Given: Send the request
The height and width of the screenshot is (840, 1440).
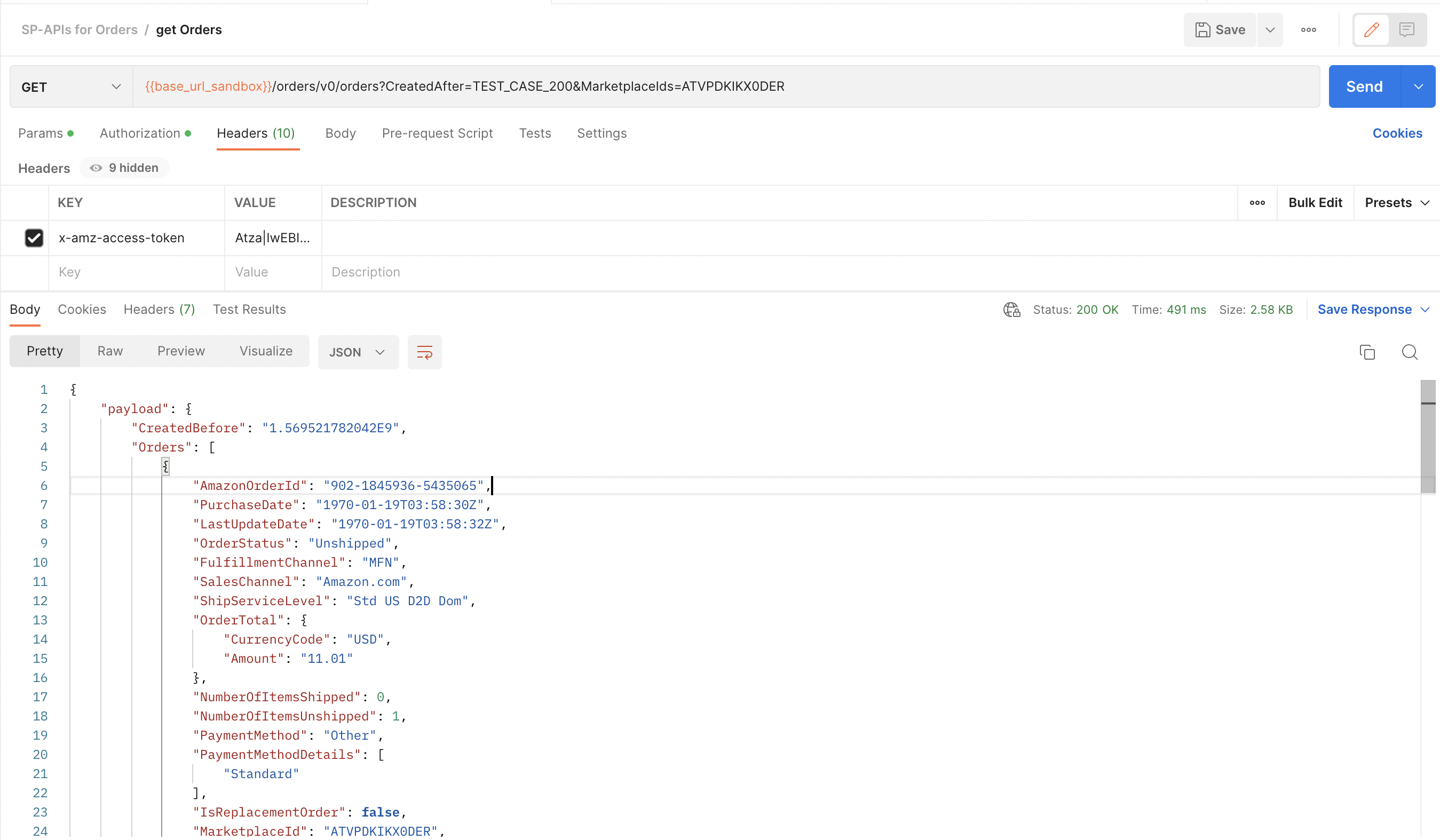Looking at the screenshot, I should (1364, 87).
